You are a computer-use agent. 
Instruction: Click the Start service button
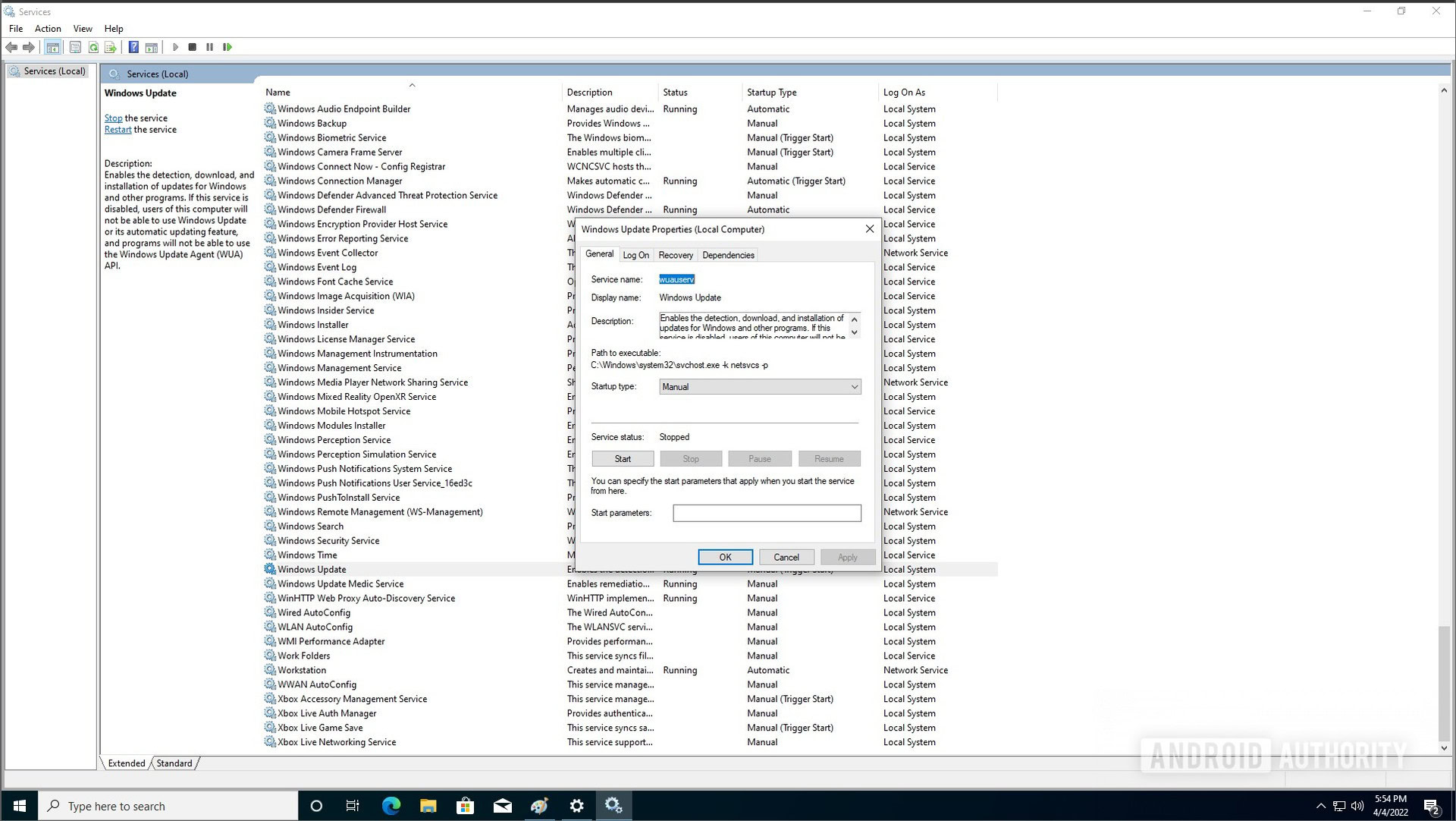click(x=622, y=458)
